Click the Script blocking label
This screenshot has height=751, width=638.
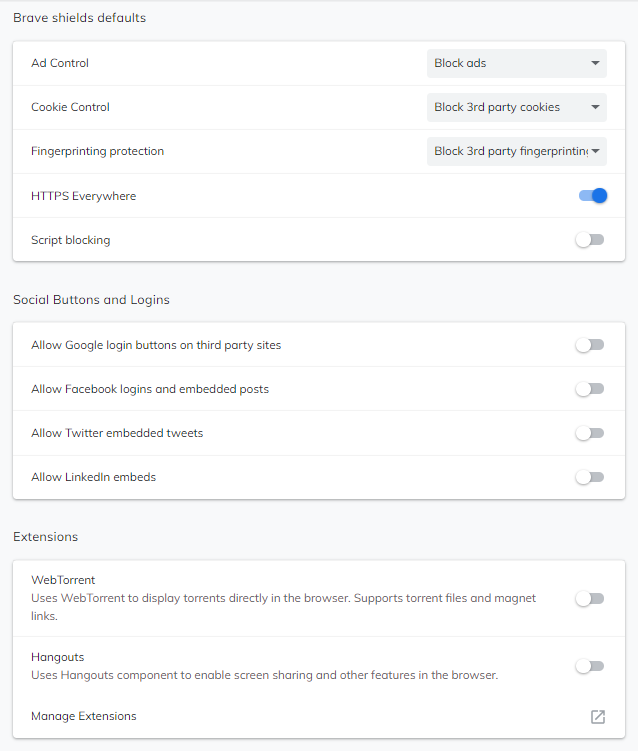(71, 240)
